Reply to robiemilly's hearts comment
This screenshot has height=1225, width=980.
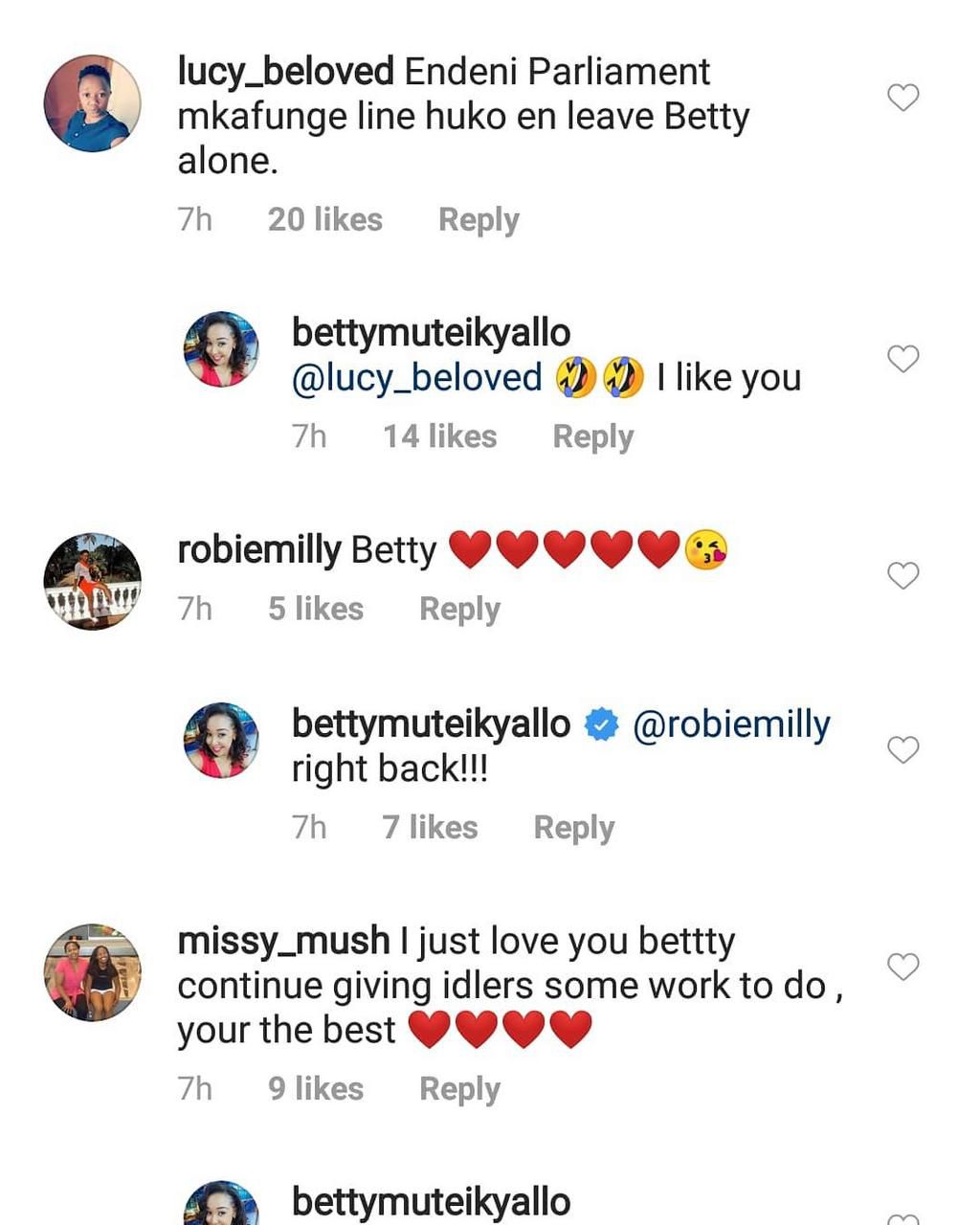(x=459, y=610)
